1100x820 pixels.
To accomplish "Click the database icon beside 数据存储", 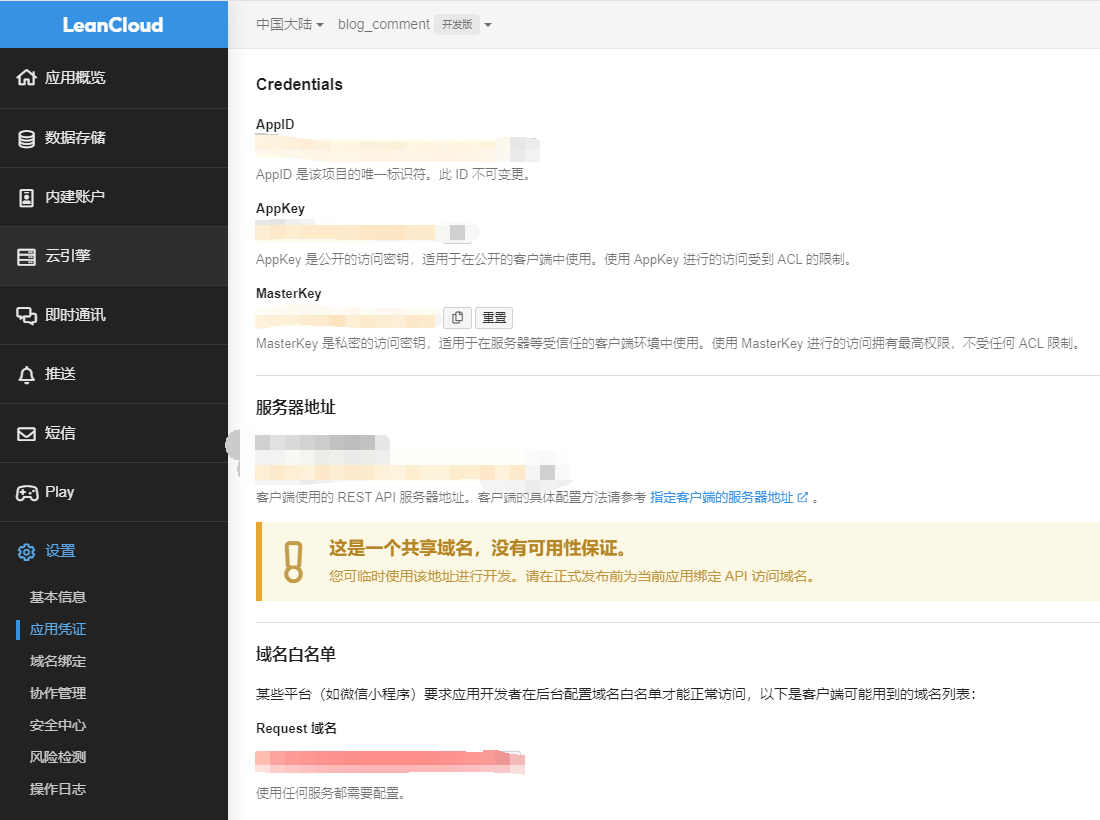I will point(27,138).
